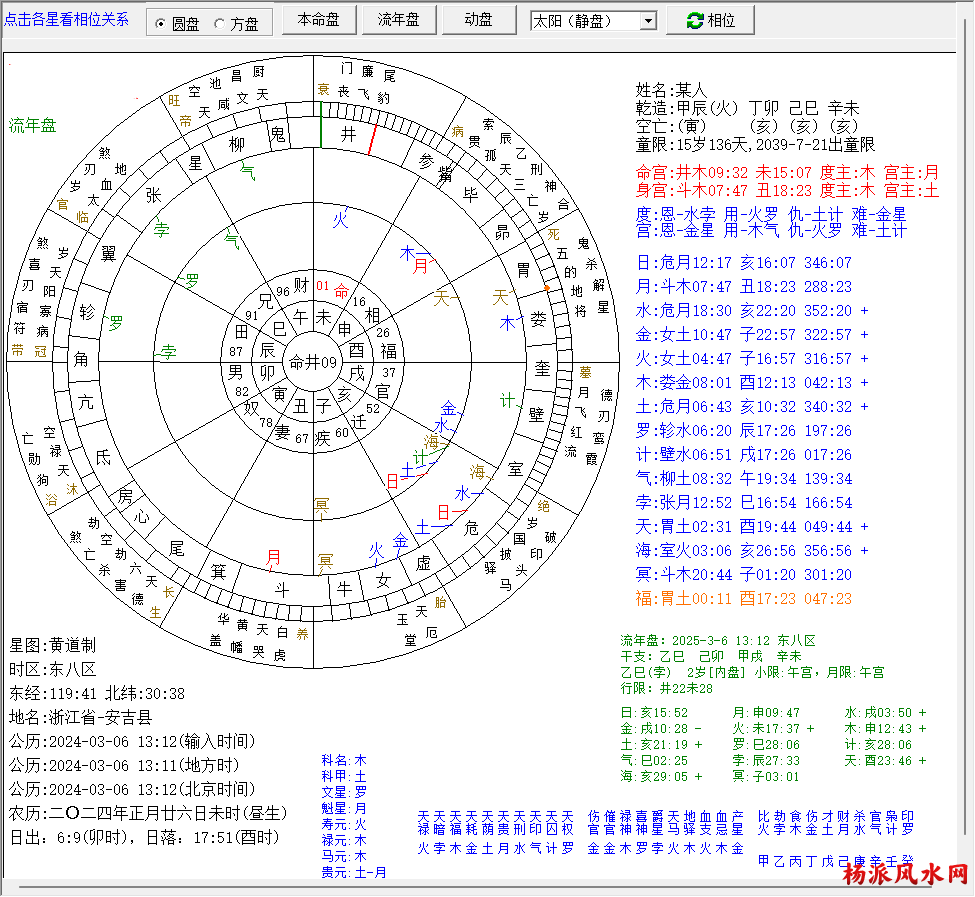
Task: Select the 圆盘 round chart radio button
Action: (161, 24)
